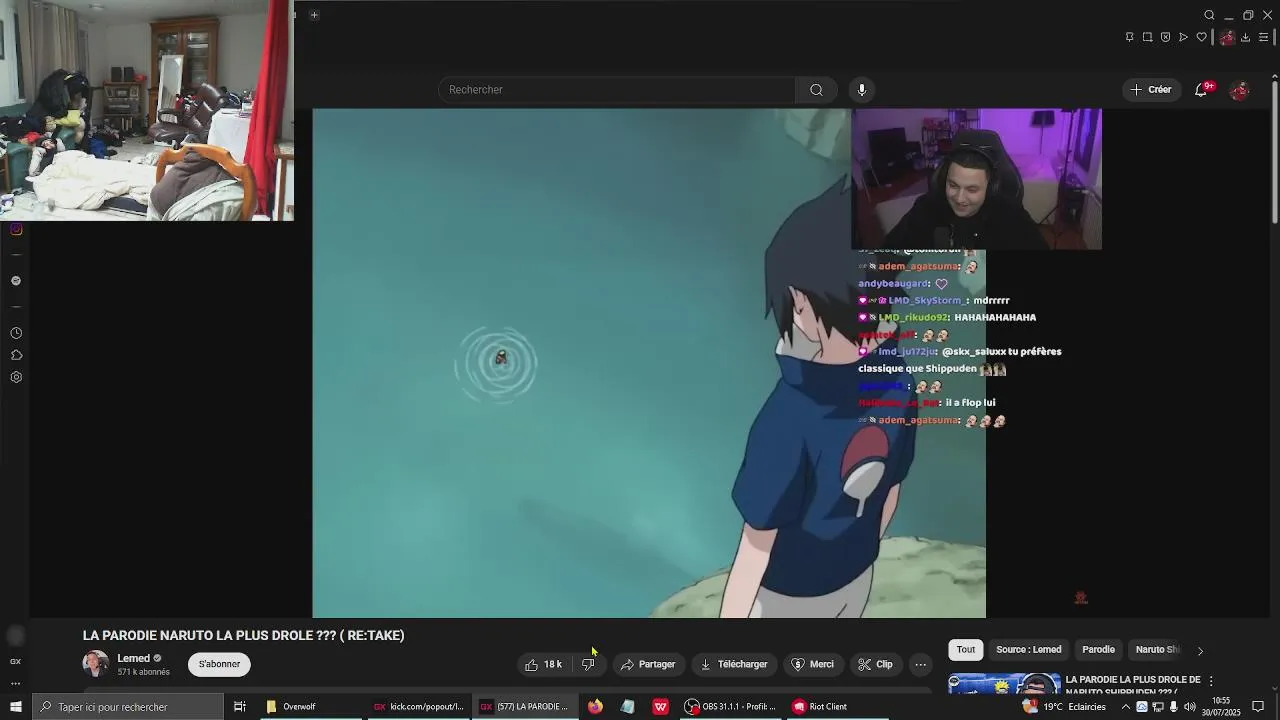The width and height of the screenshot is (1280, 720).
Task: Open browser downloads icon
Action: click(x=1245, y=37)
